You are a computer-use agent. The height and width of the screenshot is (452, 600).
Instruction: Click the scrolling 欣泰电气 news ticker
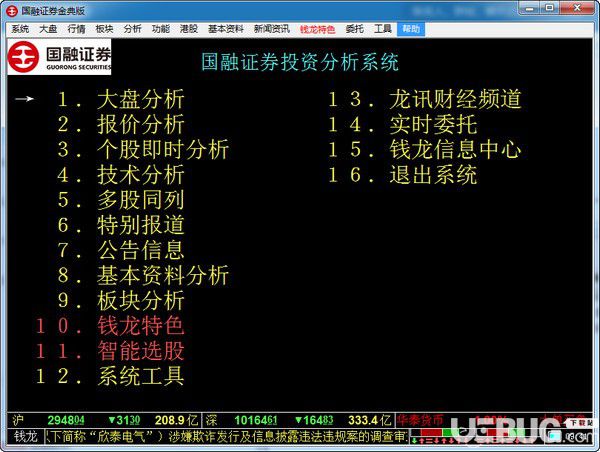tap(226, 436)
